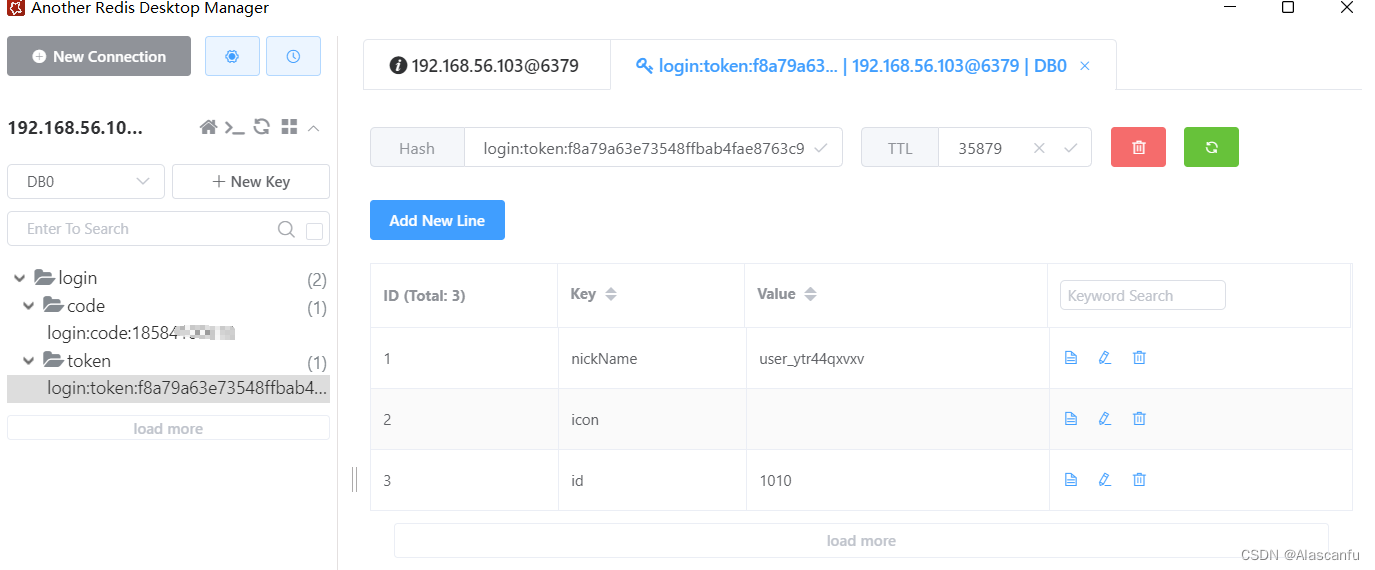1375x570 pixels.
Task: Click load more below table
Action: [x=861, y=541]
